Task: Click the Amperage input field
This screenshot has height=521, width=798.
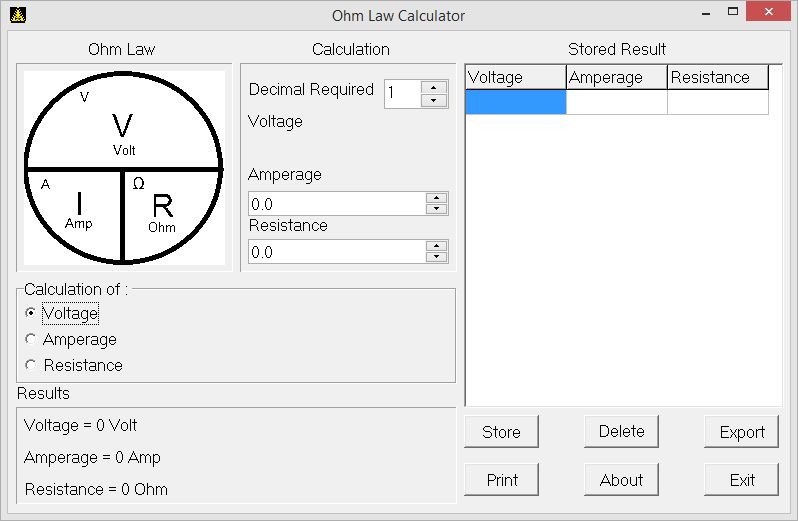Action: [x=337, y=204]
